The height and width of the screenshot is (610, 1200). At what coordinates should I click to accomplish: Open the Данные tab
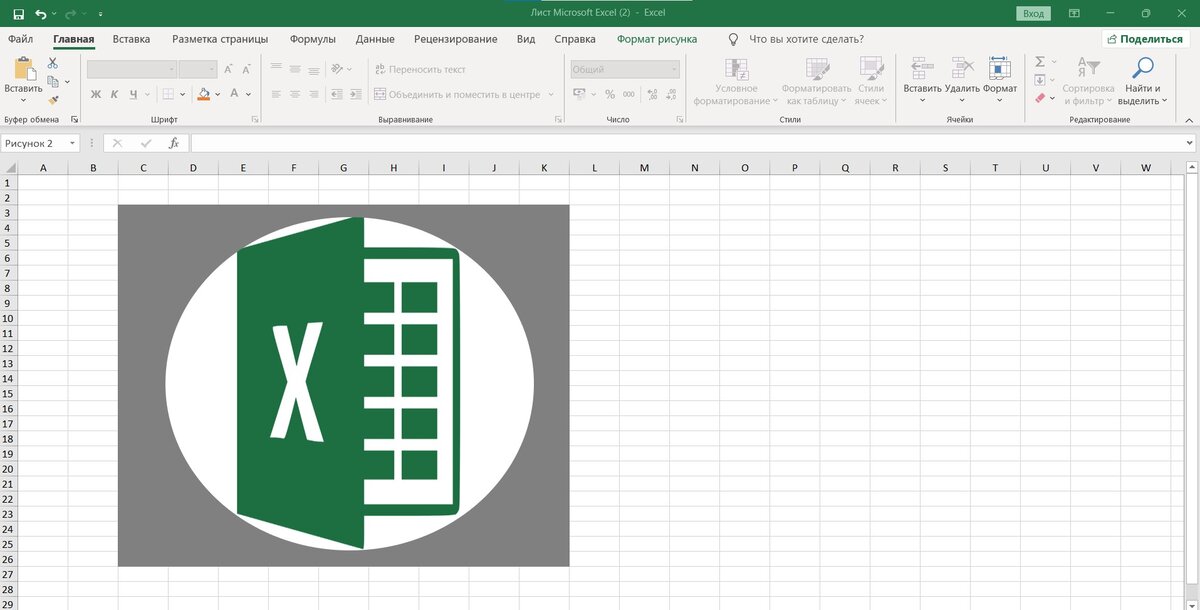pyautogui.click(x=374, y=39)
